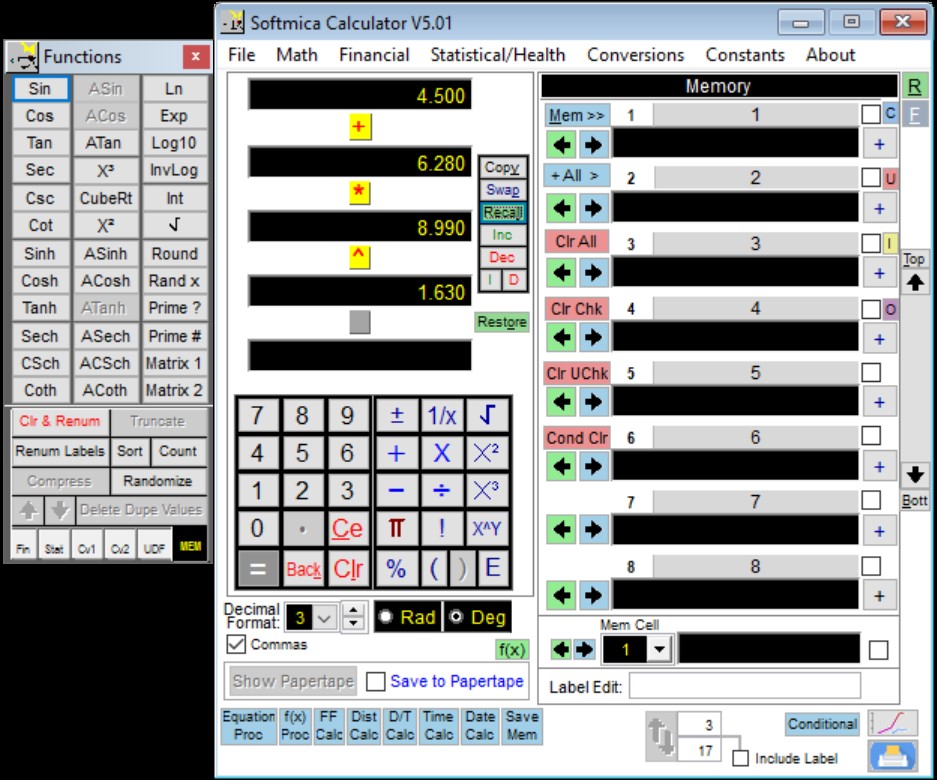Click the up/down swap arrows icon near 3 and 17

click(661, 736)
